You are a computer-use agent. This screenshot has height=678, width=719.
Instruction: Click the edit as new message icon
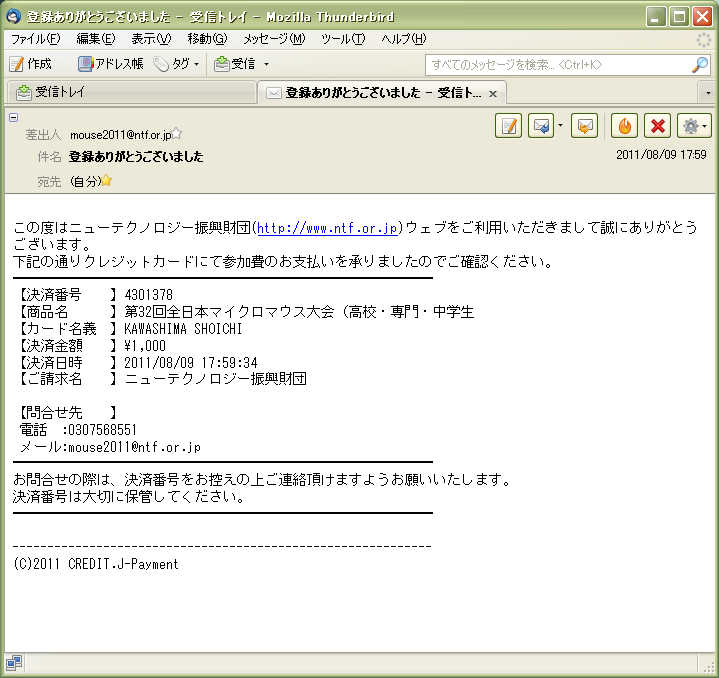(509, 125)
